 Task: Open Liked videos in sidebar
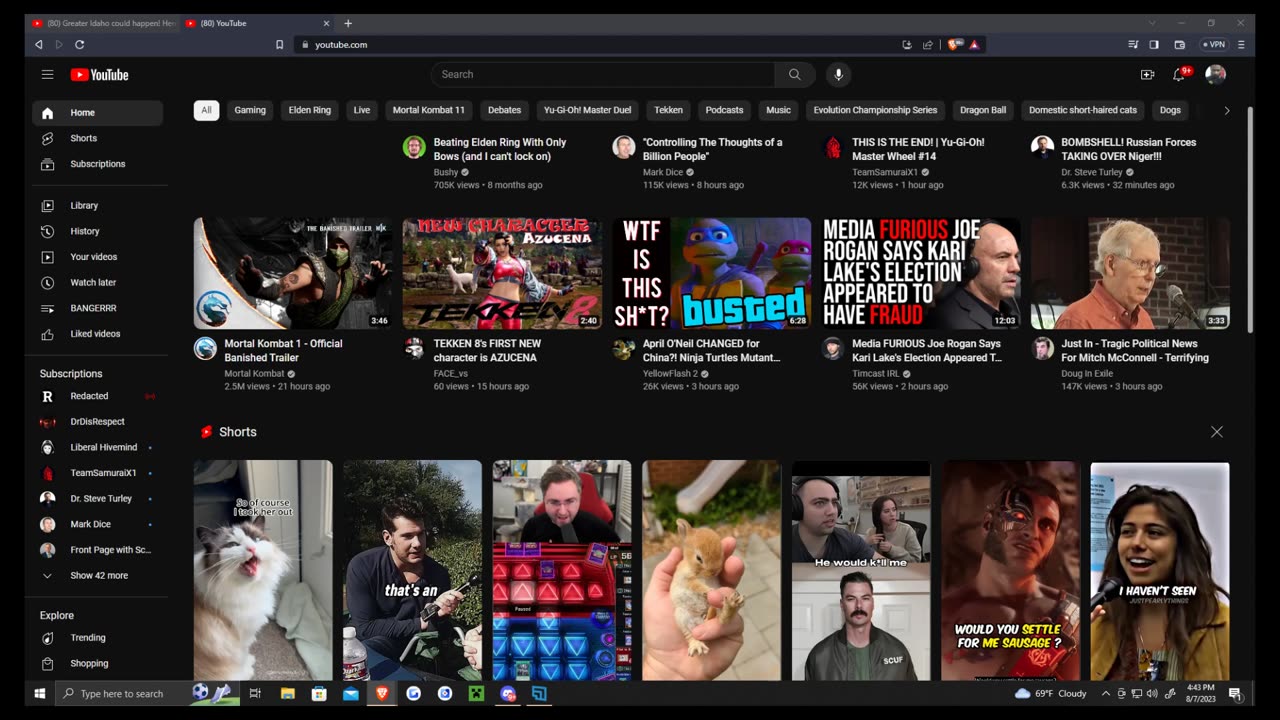(x=98, y=334)
